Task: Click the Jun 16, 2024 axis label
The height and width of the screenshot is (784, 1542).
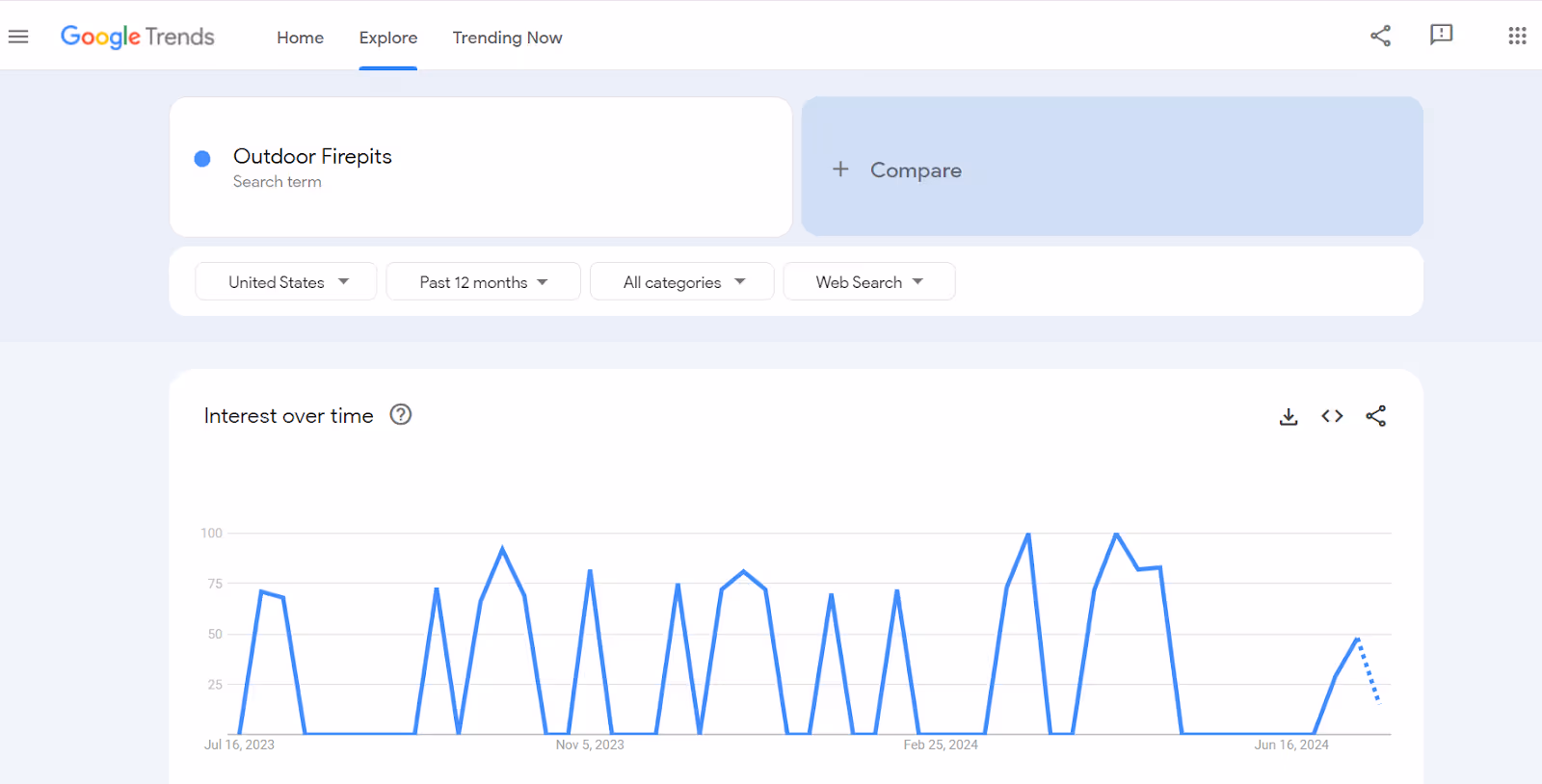Action: pos(1291,745)
